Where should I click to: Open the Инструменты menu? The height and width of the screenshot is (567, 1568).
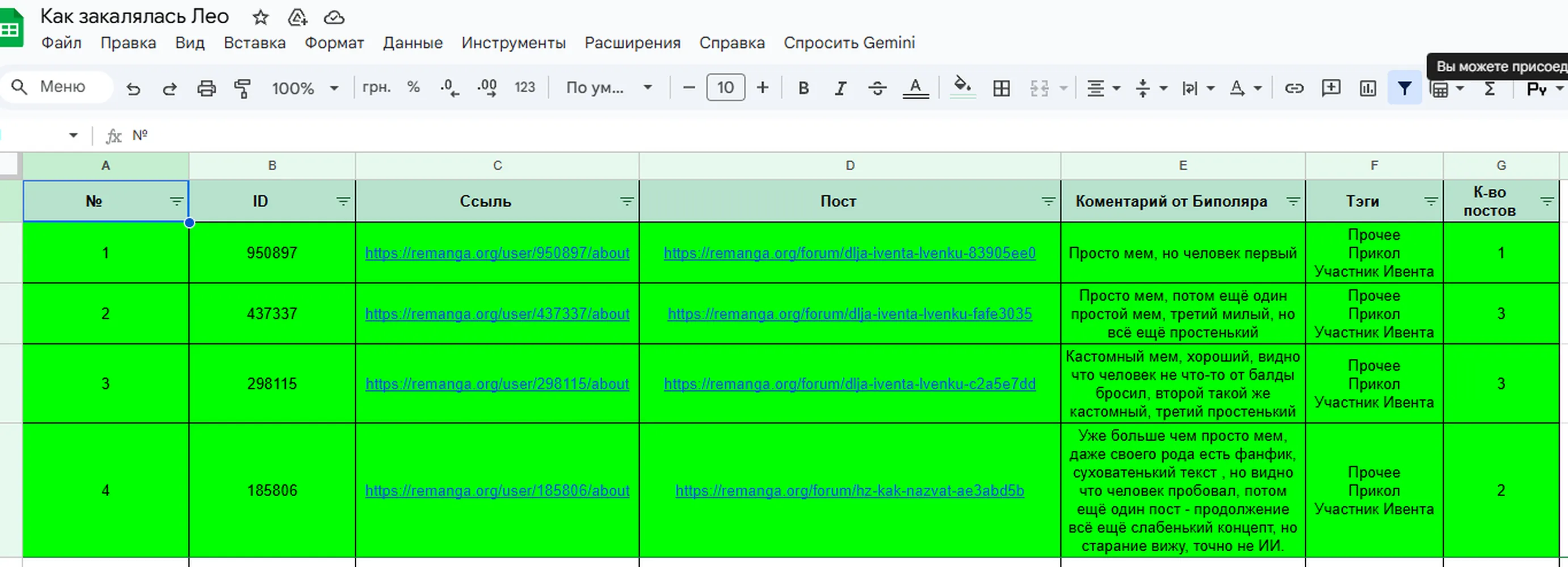pos(514,43)
